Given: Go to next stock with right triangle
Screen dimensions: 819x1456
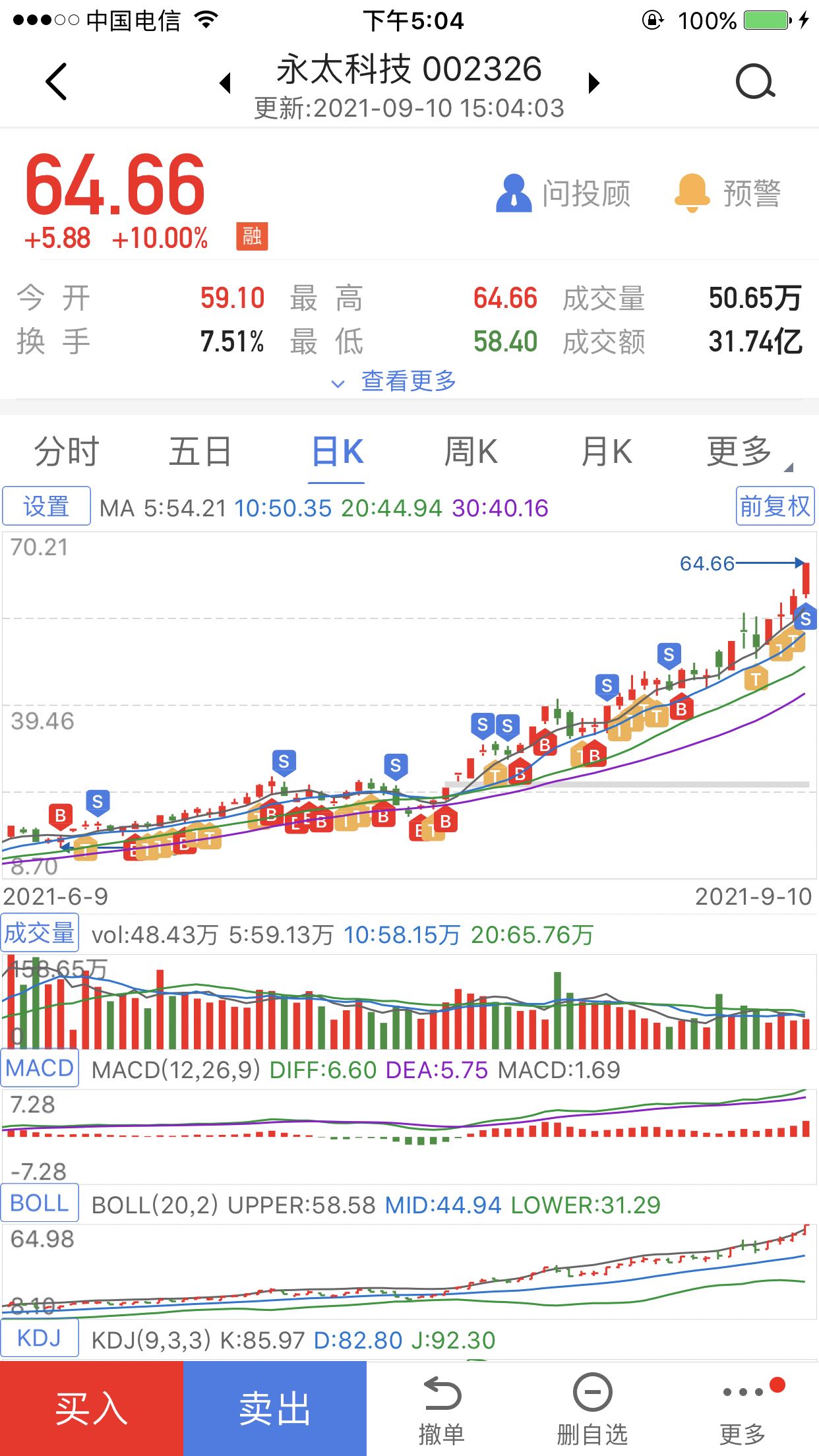Looking at the screenshot, I should pyautogui.click(x=594, y=83).
